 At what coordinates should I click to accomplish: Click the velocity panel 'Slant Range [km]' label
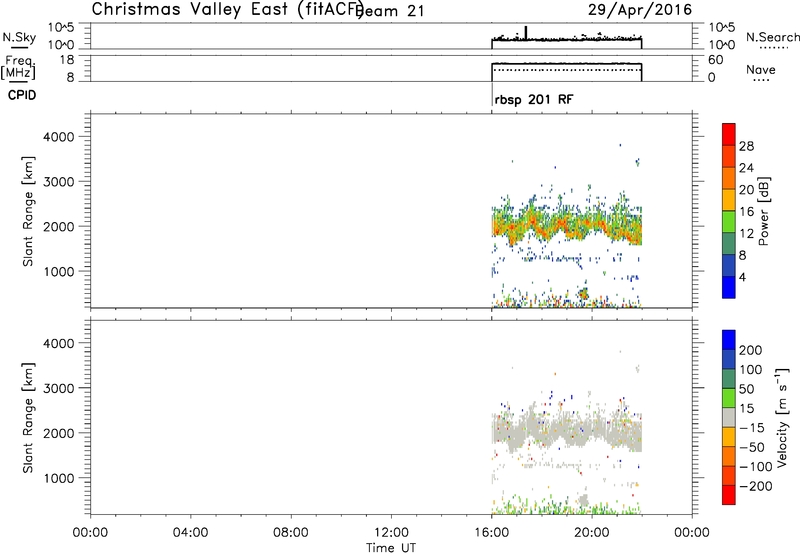(28, 417)
